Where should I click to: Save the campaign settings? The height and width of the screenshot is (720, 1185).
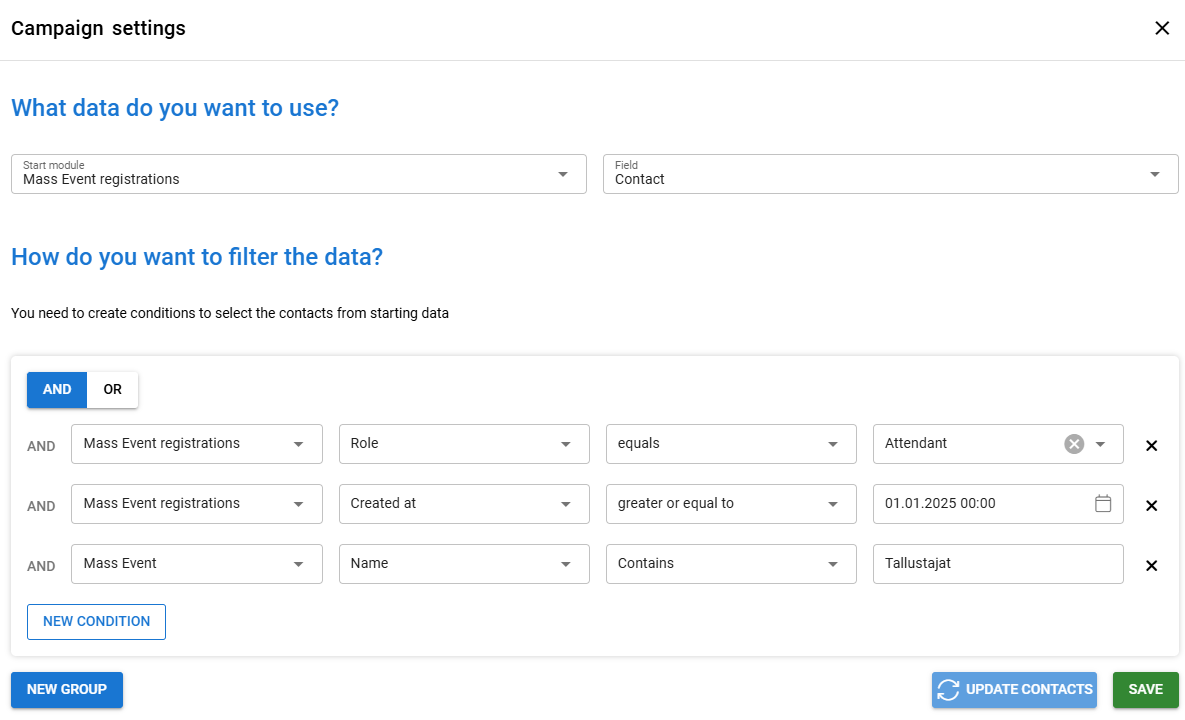pyautogui.click(x=1145, y=690)
